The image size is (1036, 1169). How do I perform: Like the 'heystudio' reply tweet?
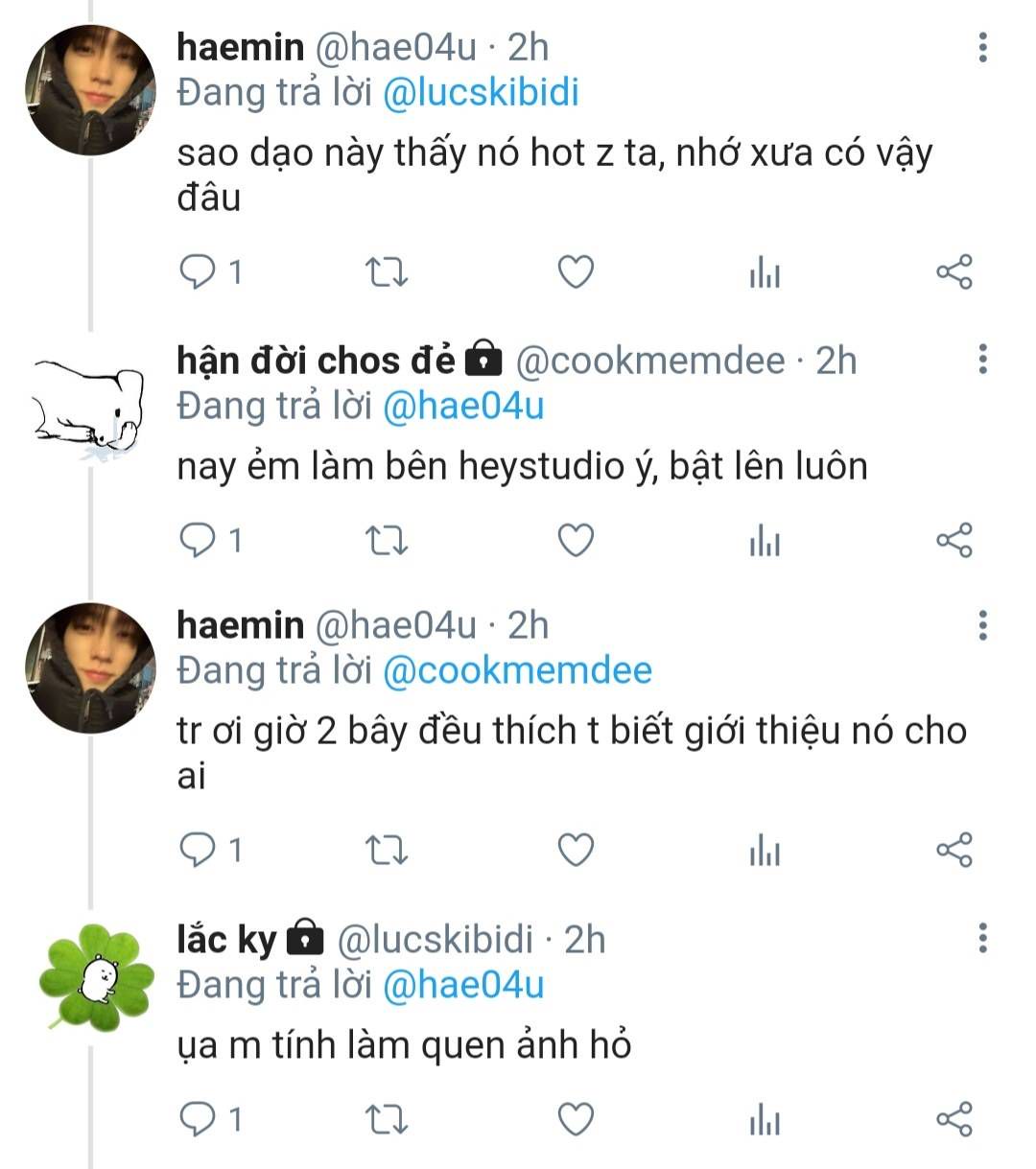click(x=576, y=541)
